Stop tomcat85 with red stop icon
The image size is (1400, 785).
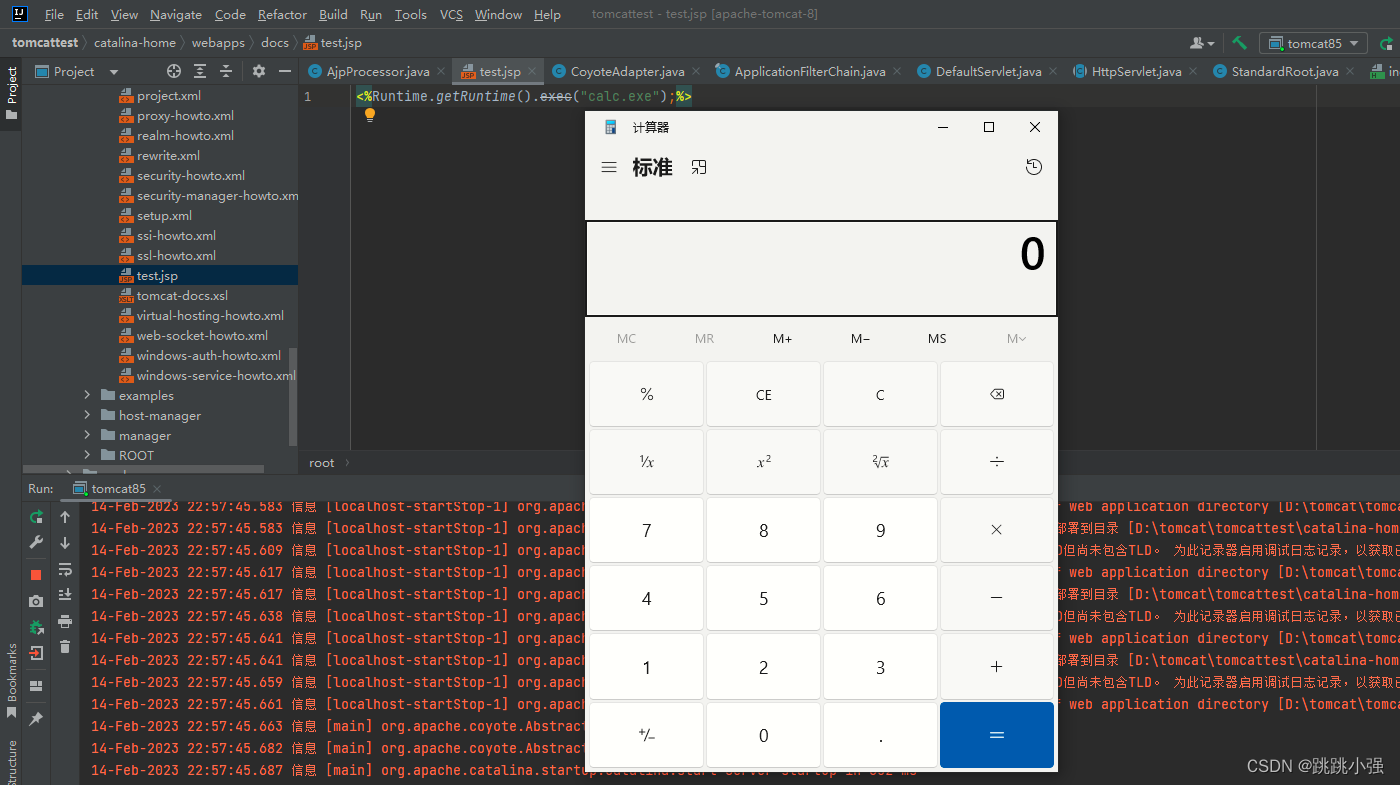pos(37,574)
